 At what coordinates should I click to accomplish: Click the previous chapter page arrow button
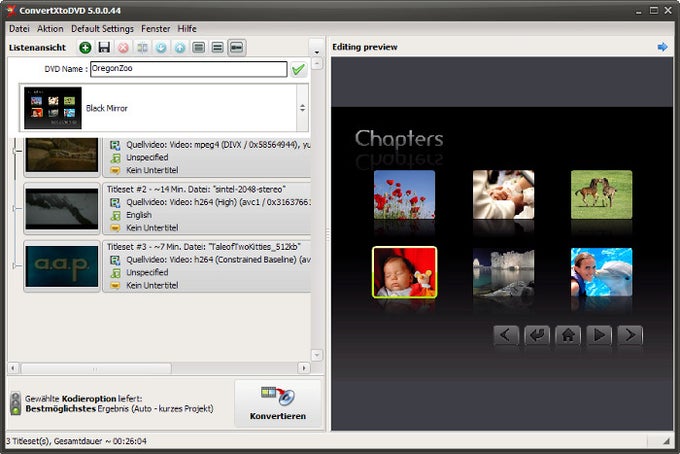506,335
